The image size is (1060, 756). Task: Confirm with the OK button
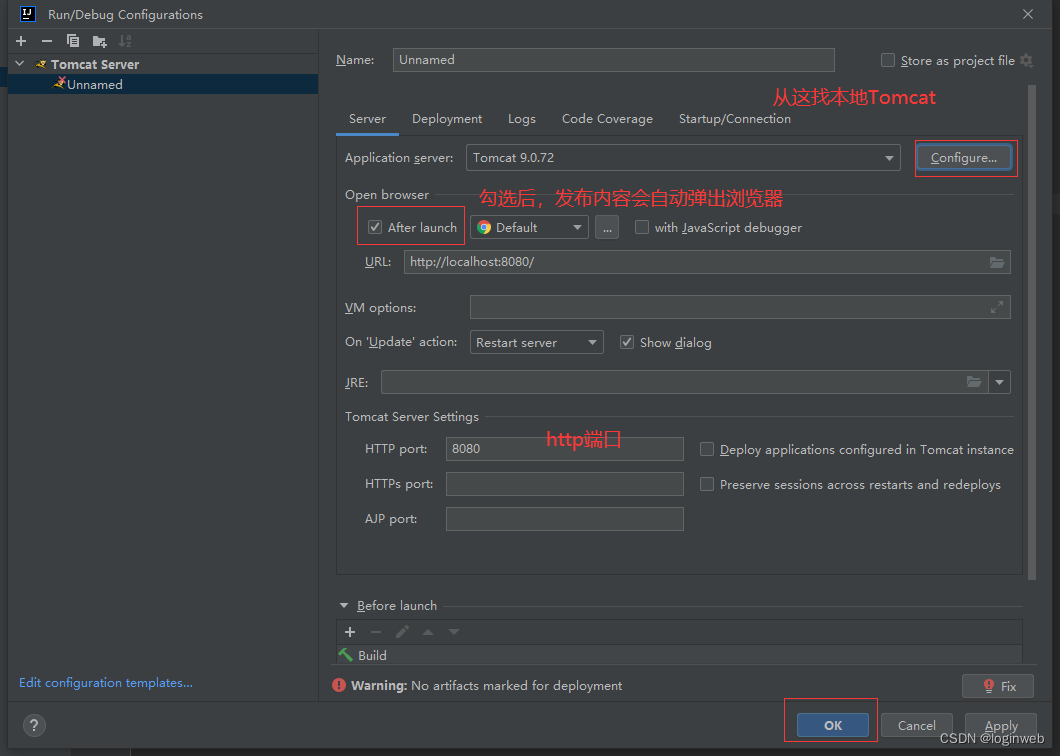[833, 725]
